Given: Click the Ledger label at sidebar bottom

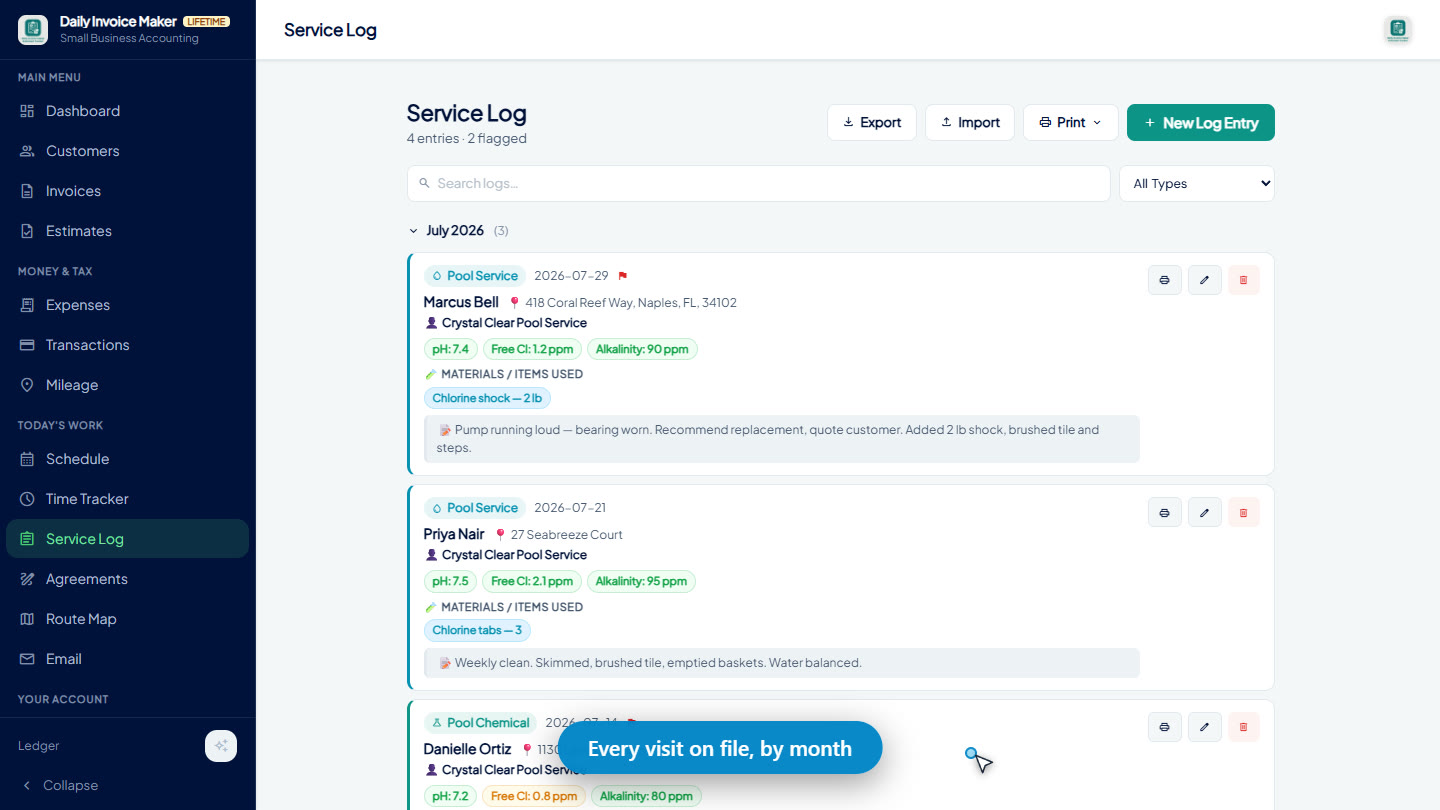Looking at the screenshot, I should tap(39, 746).
